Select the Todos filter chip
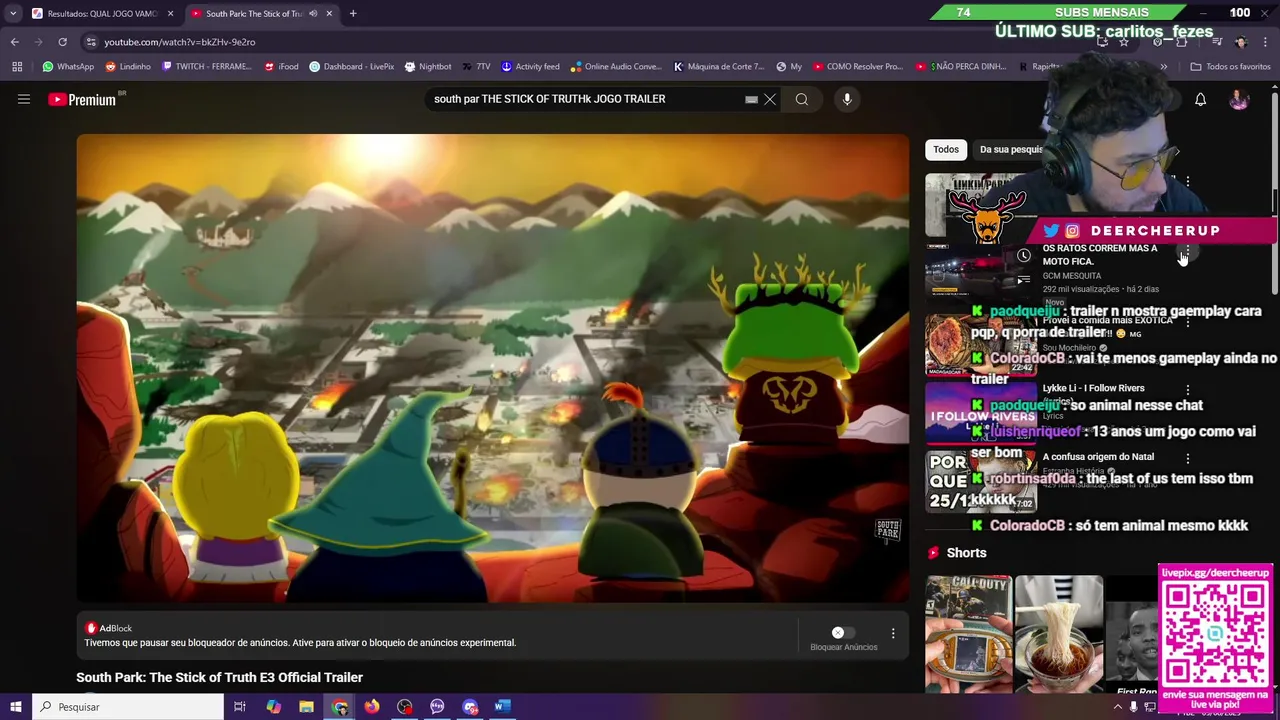 [x=946, y=149]
